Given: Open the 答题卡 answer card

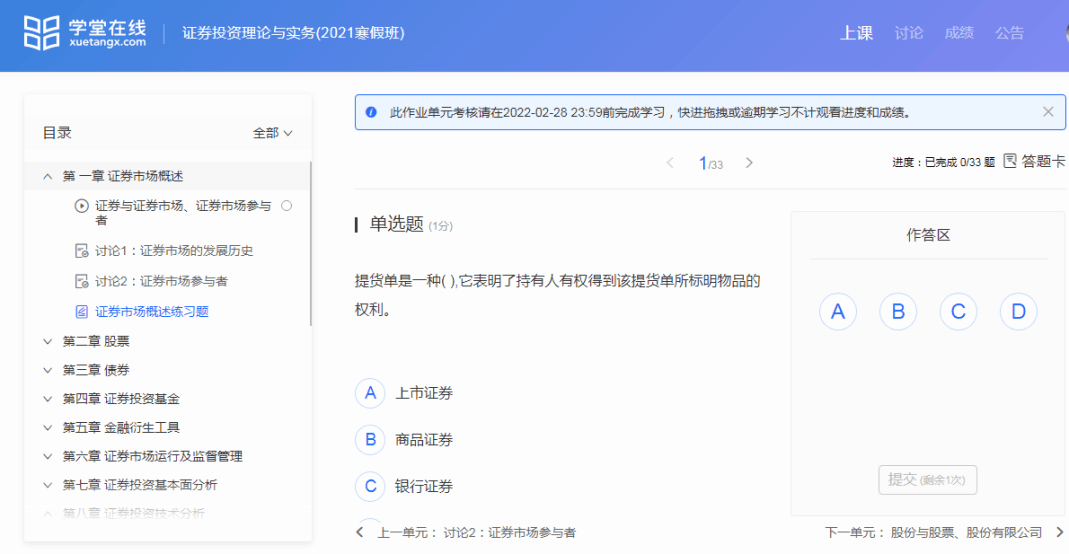Looking at the screenshot, I should tap(1034, 161).
